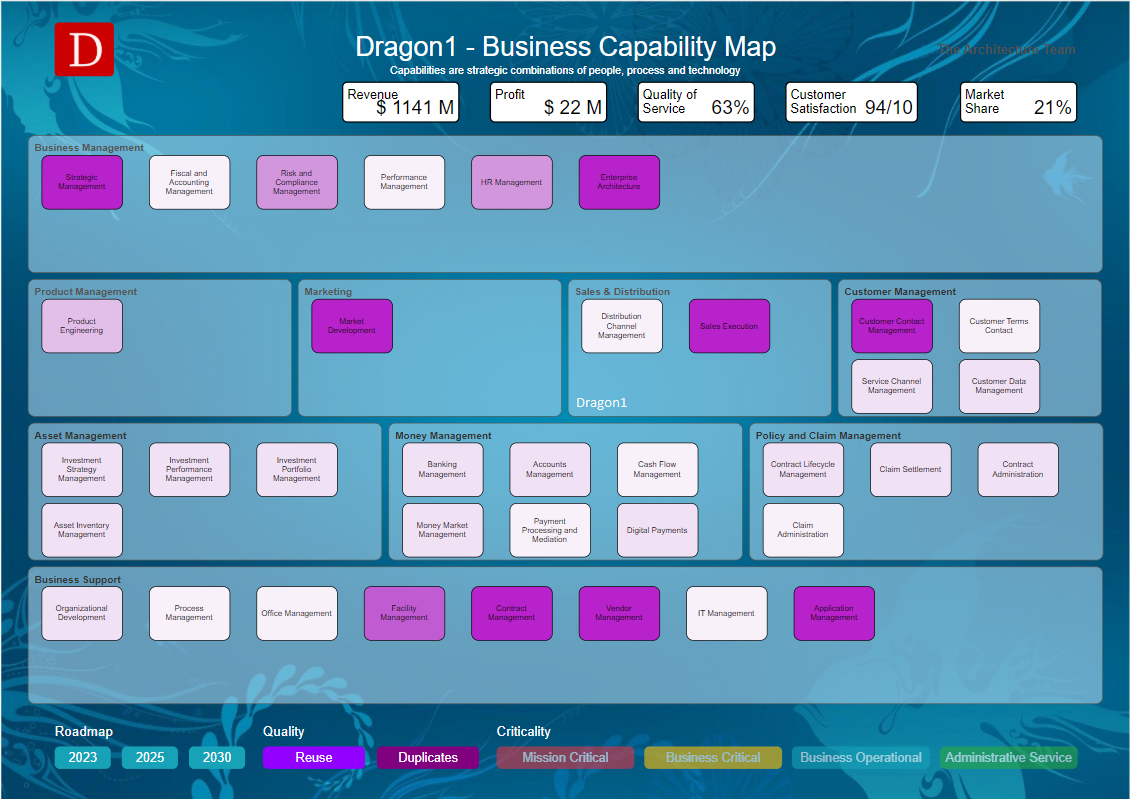Select Investment Strategy Management capability

(82, 470)
